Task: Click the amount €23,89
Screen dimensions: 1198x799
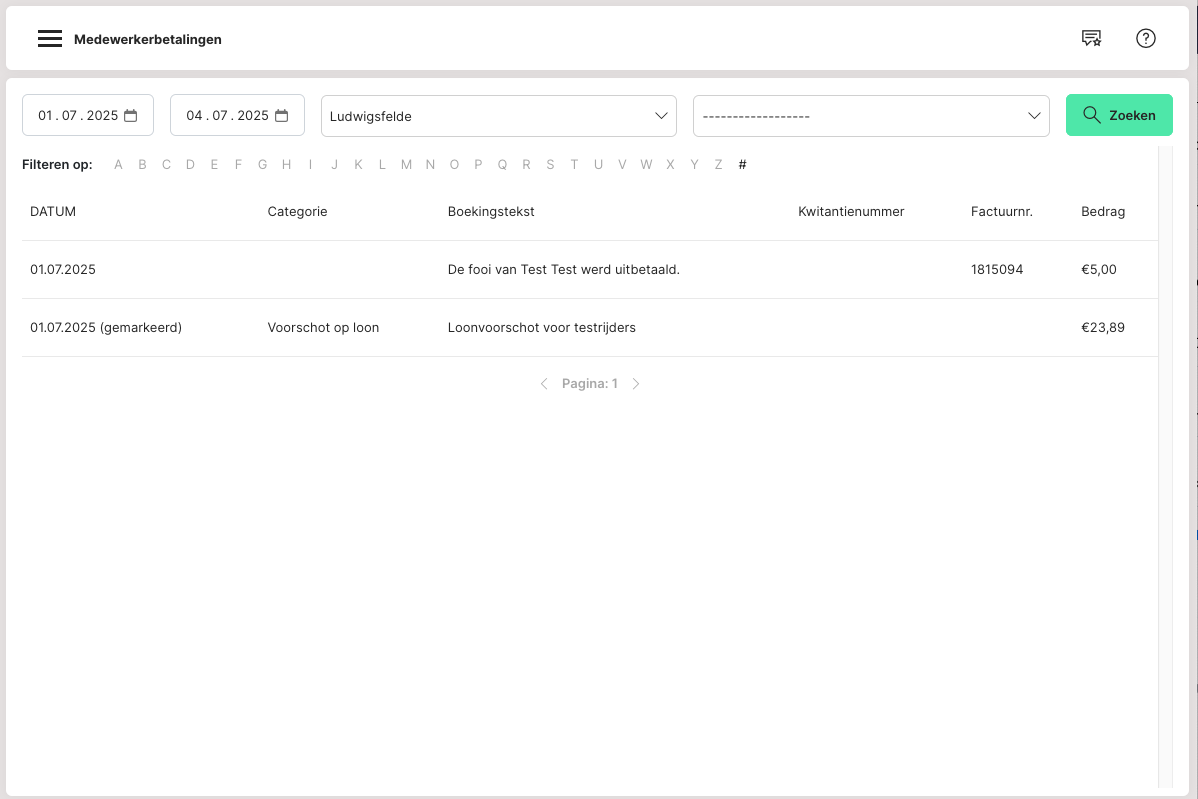Action: (x=1102, y=328)
